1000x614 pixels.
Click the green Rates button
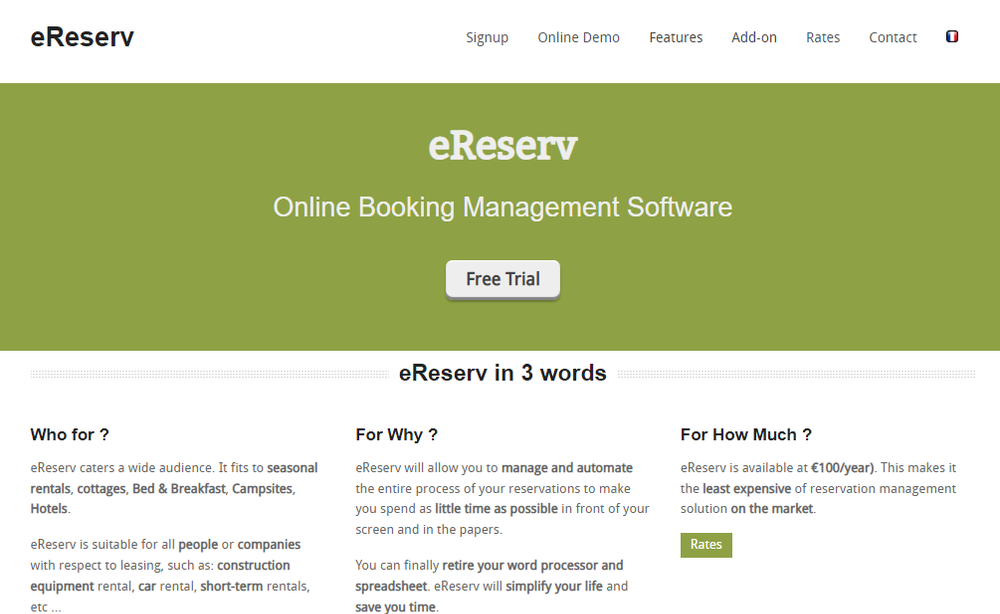(x=706, y=545)
